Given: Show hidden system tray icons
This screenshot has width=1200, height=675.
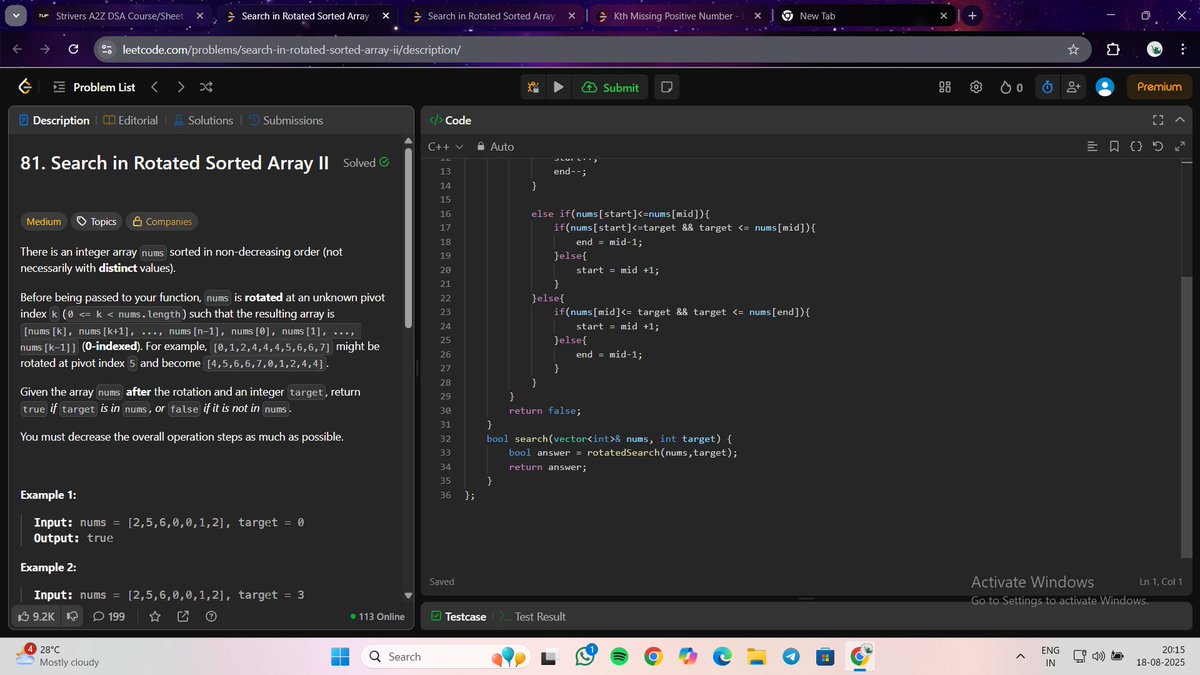Looking at the screenshot, I should (1022, 656).
